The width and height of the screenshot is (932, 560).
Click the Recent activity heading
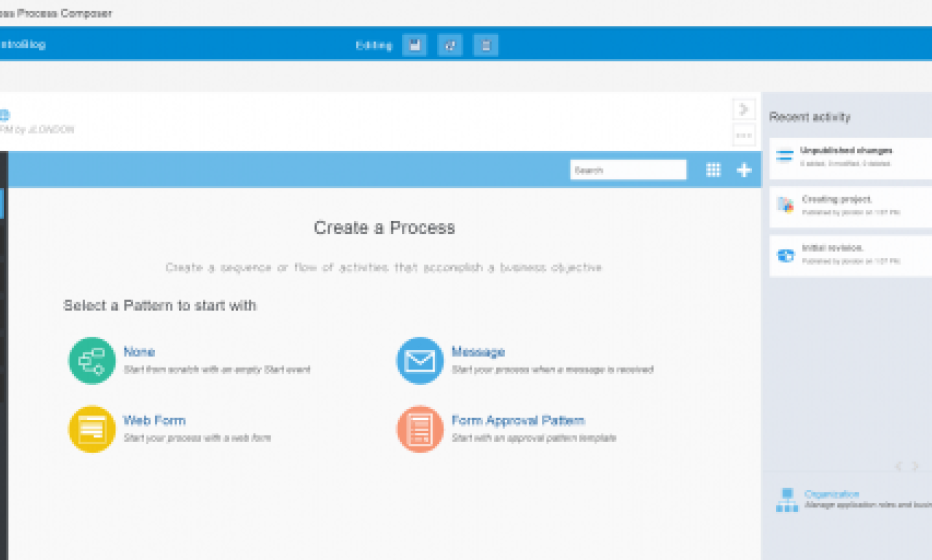point(810,117)
